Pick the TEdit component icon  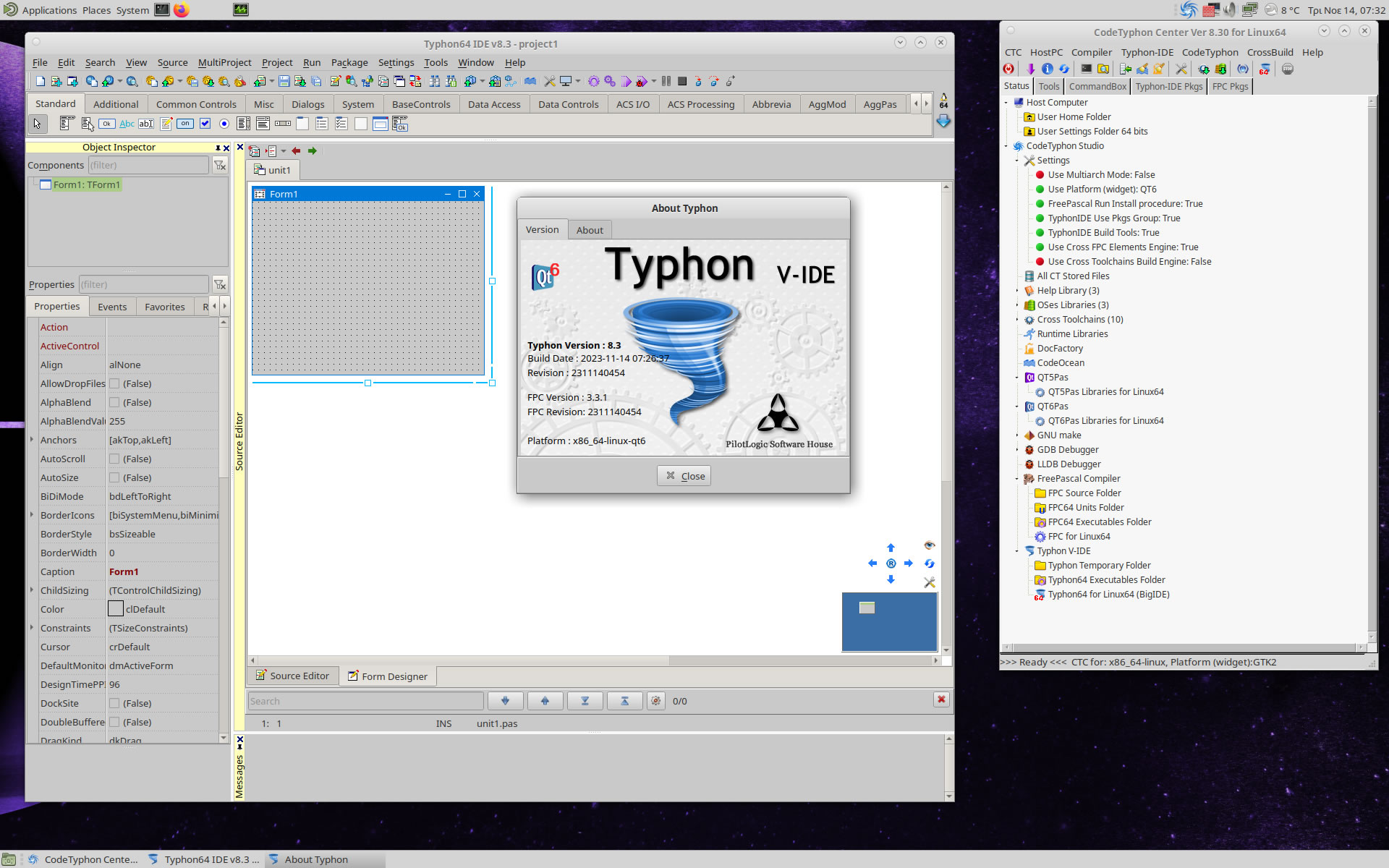[x=146, y=124]
